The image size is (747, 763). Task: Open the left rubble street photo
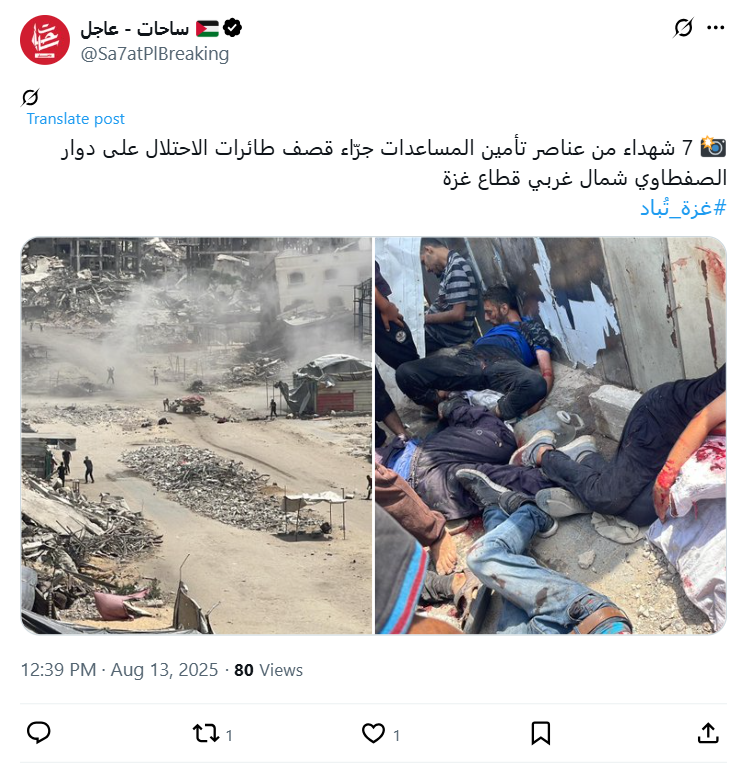tap(197, 436)
